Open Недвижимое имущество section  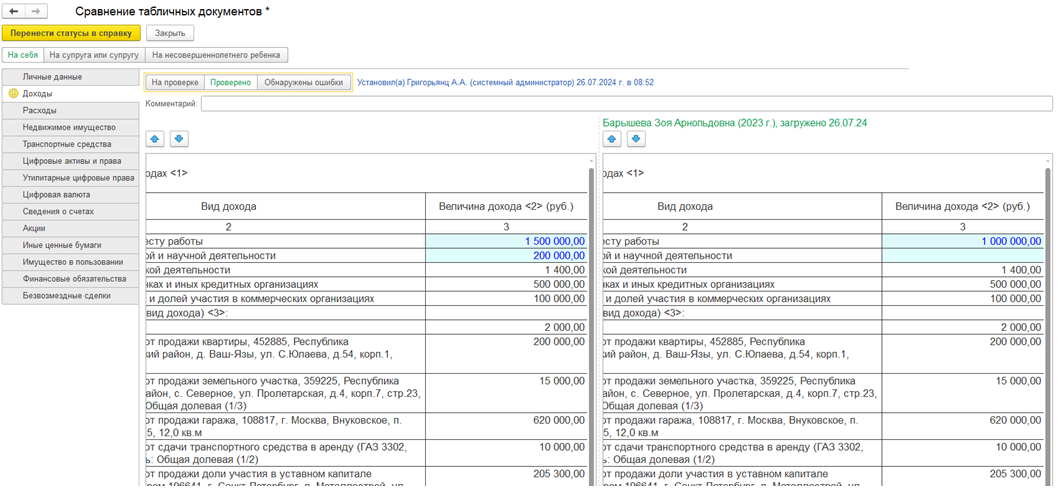pyautogui.click(x=69, y=128)
